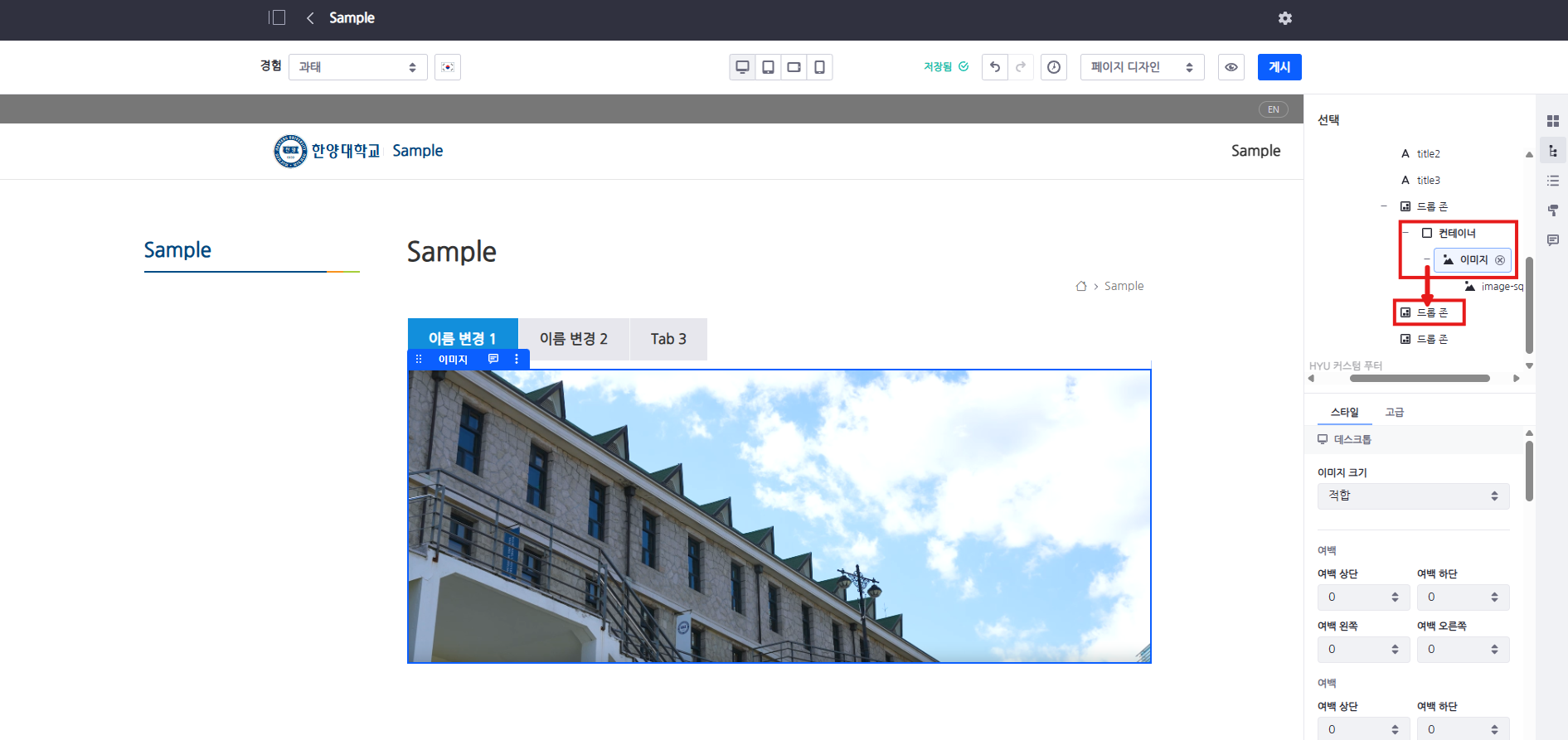Click the 게시 publish button
1568x740 pixels.
click(1279, 67)
